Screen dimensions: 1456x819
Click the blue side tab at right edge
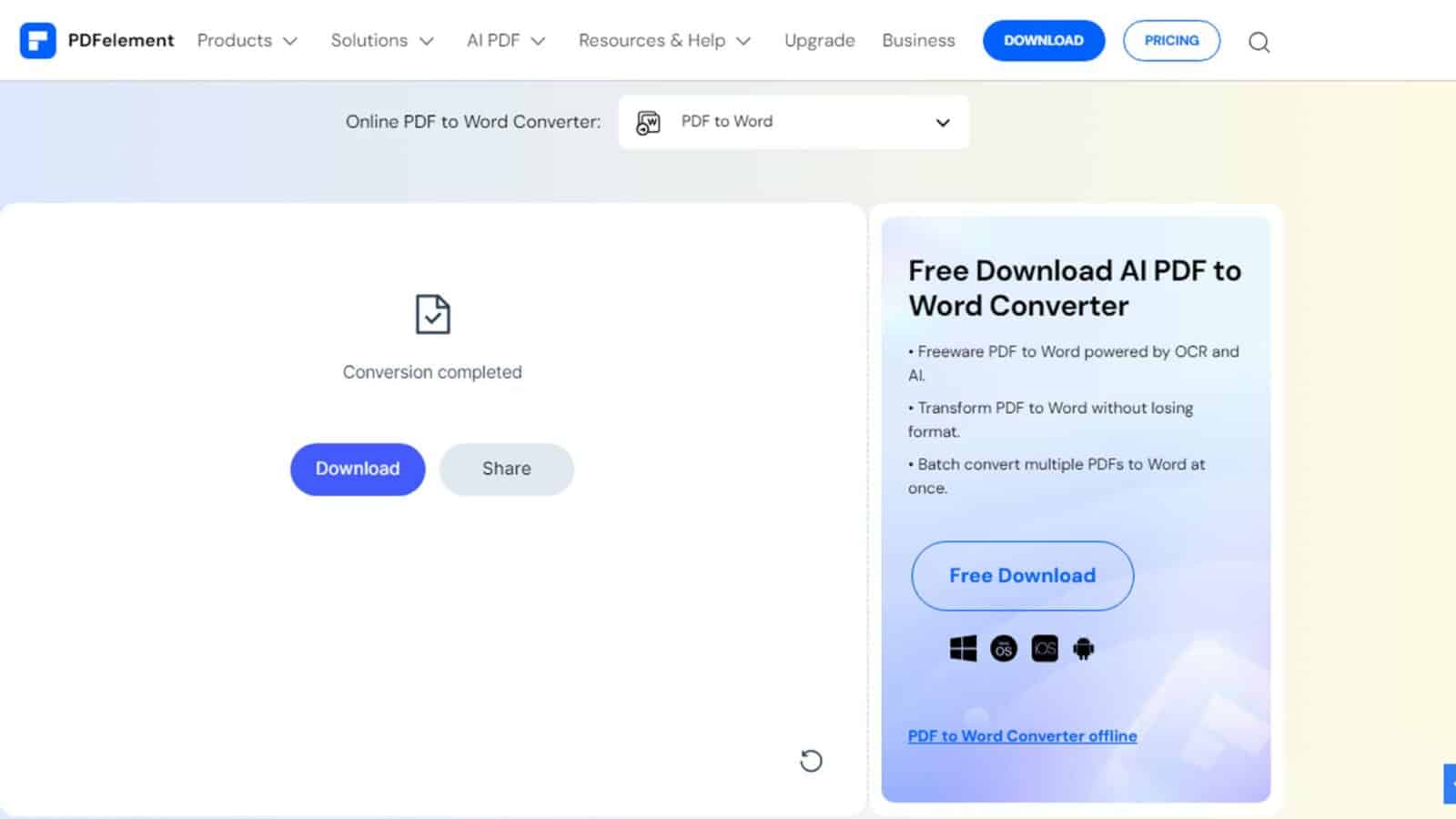point(1450,784)
